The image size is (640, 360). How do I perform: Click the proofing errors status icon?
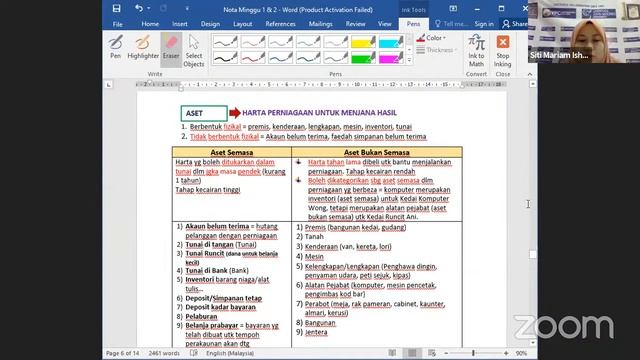pyautogui.click(x=194, y=353)
